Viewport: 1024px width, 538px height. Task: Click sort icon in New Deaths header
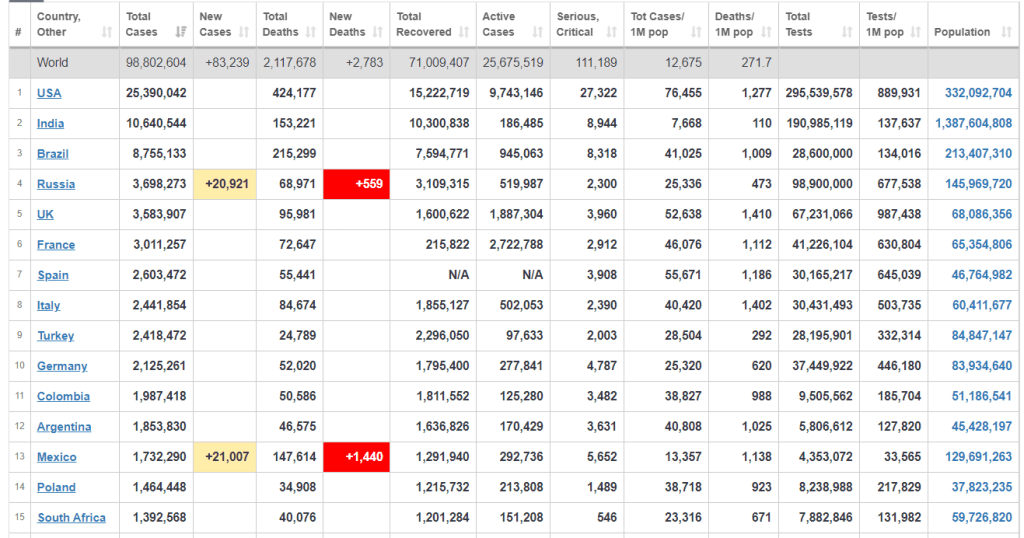coord(380,32)
